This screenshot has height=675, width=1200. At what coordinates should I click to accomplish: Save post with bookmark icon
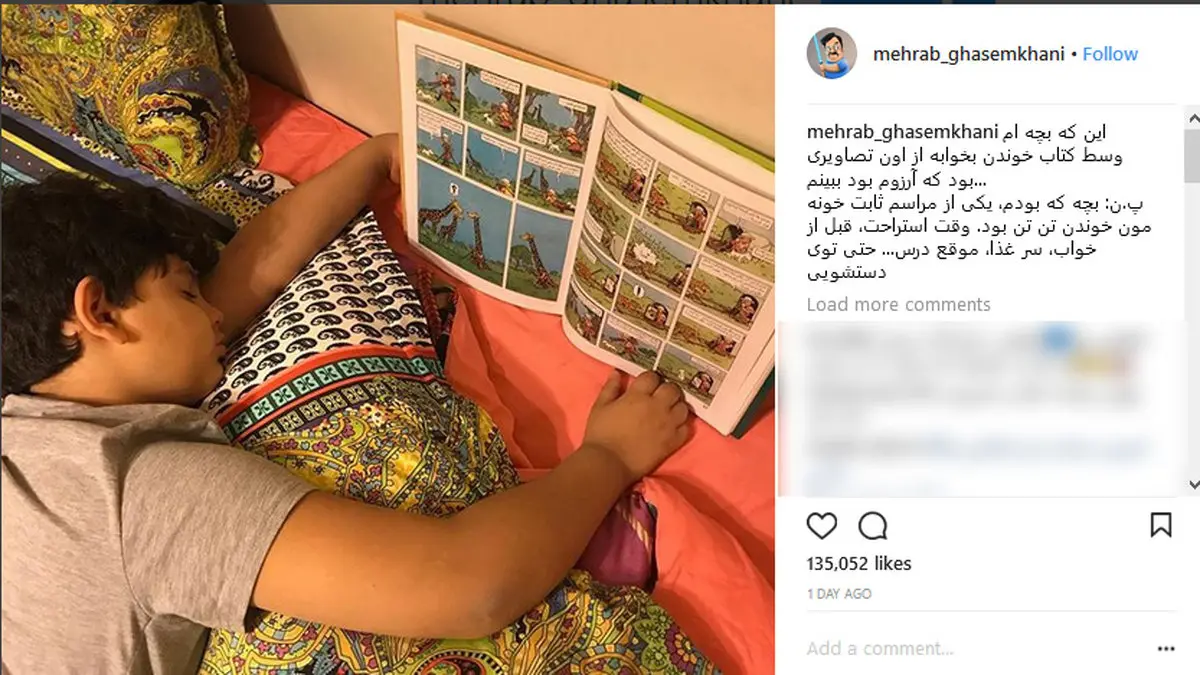(x=1161, y=525)
